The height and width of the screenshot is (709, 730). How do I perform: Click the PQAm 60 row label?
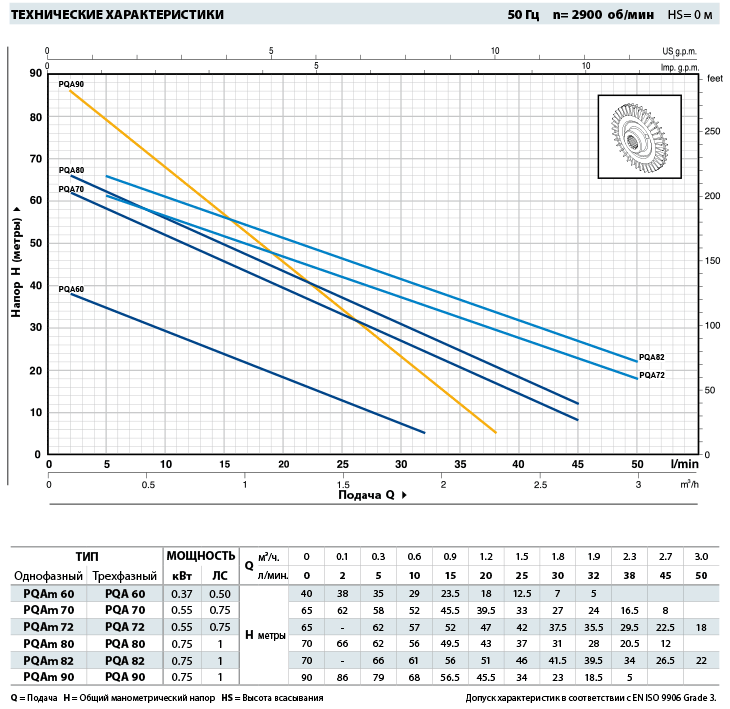(x=46, y=595)
